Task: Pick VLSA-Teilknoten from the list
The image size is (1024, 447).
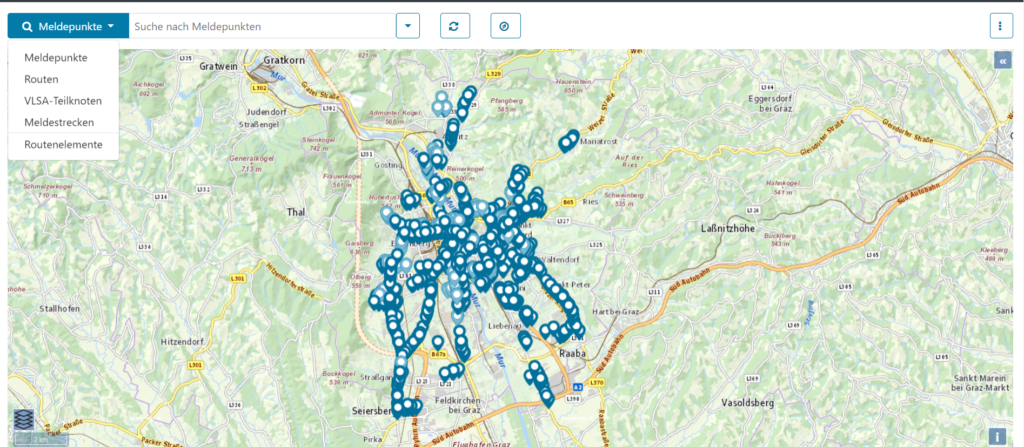Action: (63, 101)
